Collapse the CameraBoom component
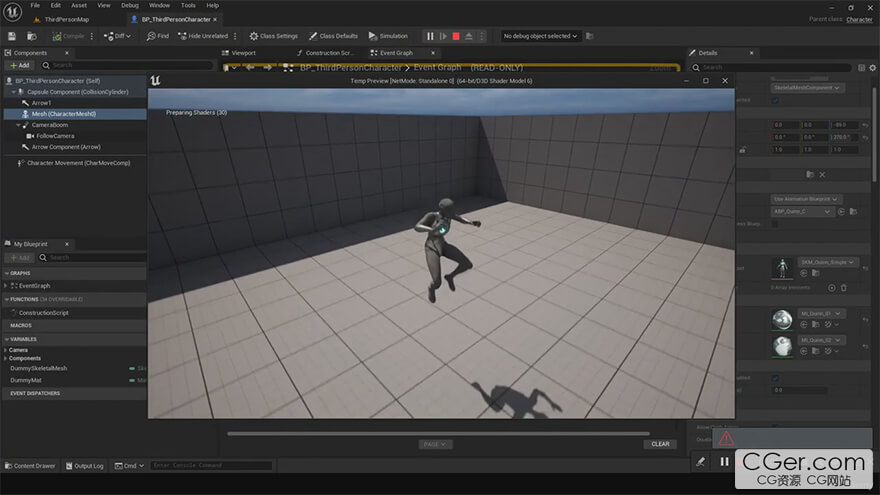The image size is (880, 495). coord(18,125)
